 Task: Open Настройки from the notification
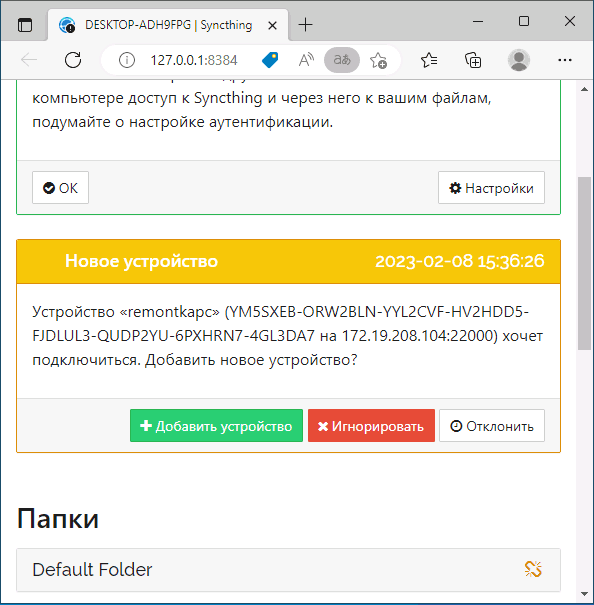coord(491,188)
